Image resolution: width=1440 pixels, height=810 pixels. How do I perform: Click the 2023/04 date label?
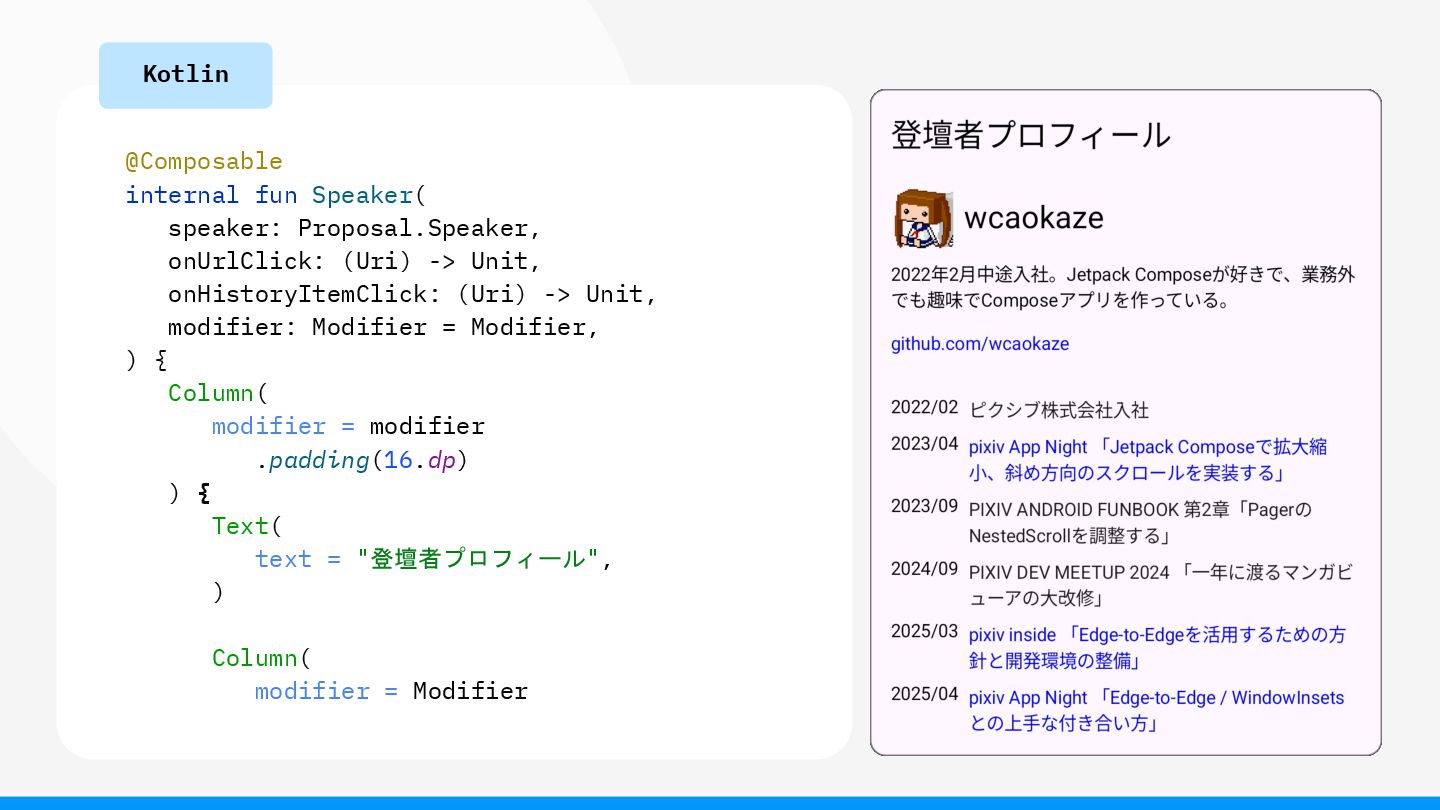click(924, 444)
